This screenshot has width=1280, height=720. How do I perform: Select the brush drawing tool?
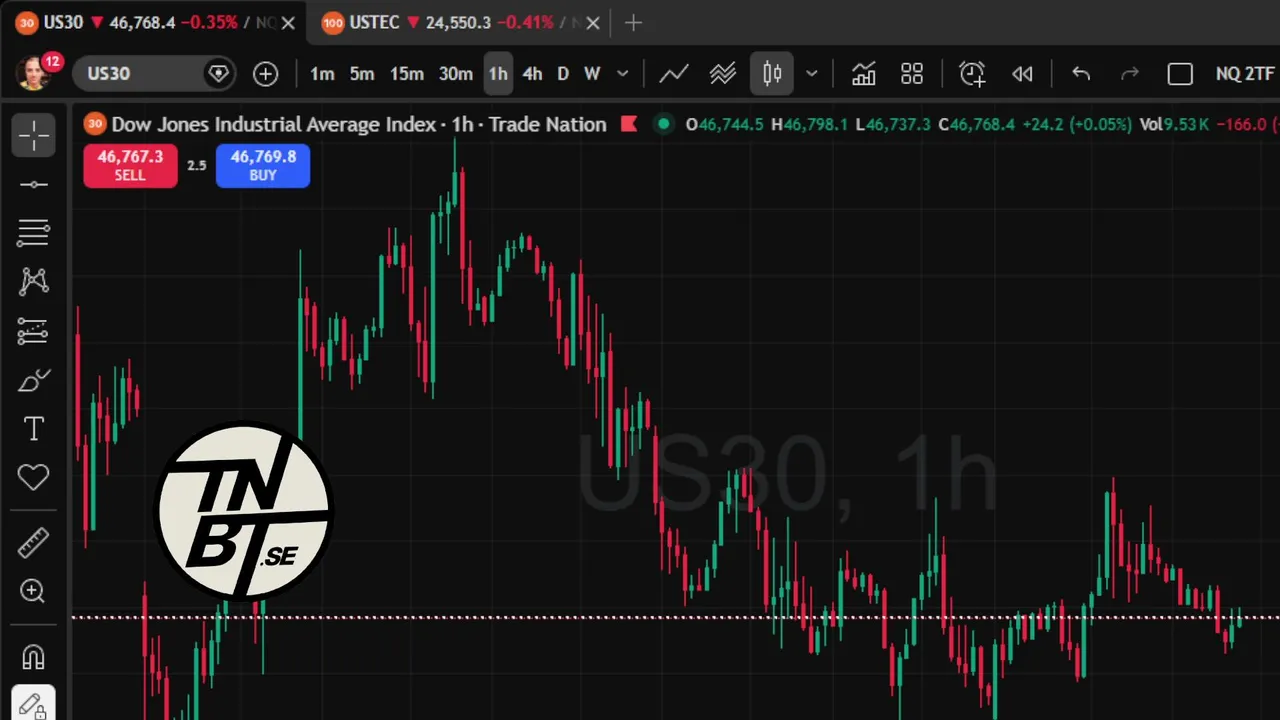click(33, 381)
